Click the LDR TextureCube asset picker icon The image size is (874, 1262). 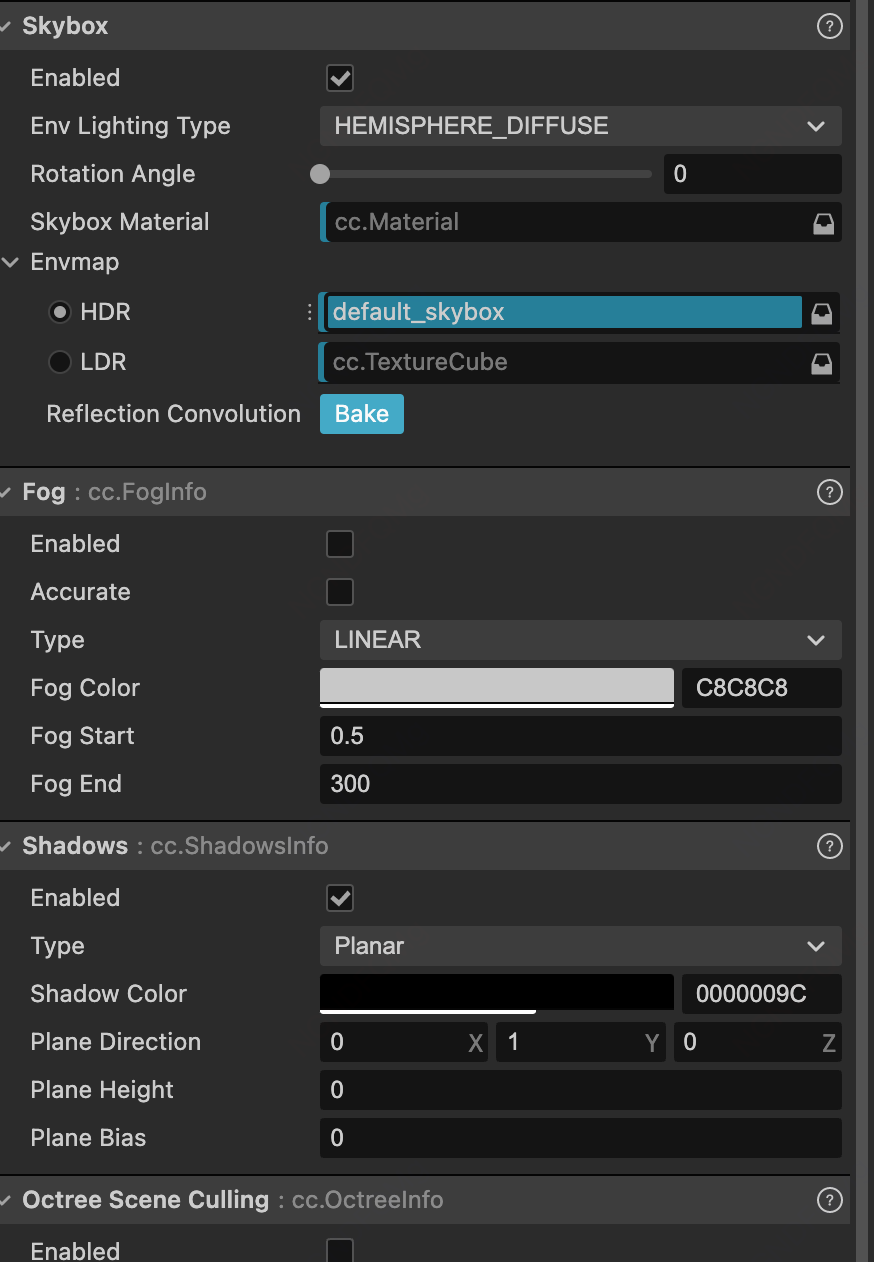pyautogui.click(x=821, y=363)
